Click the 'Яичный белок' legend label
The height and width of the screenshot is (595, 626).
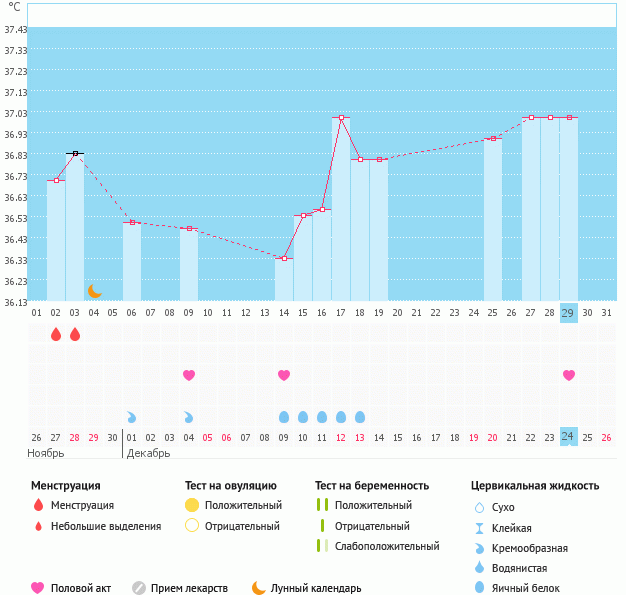pos(526,588)
